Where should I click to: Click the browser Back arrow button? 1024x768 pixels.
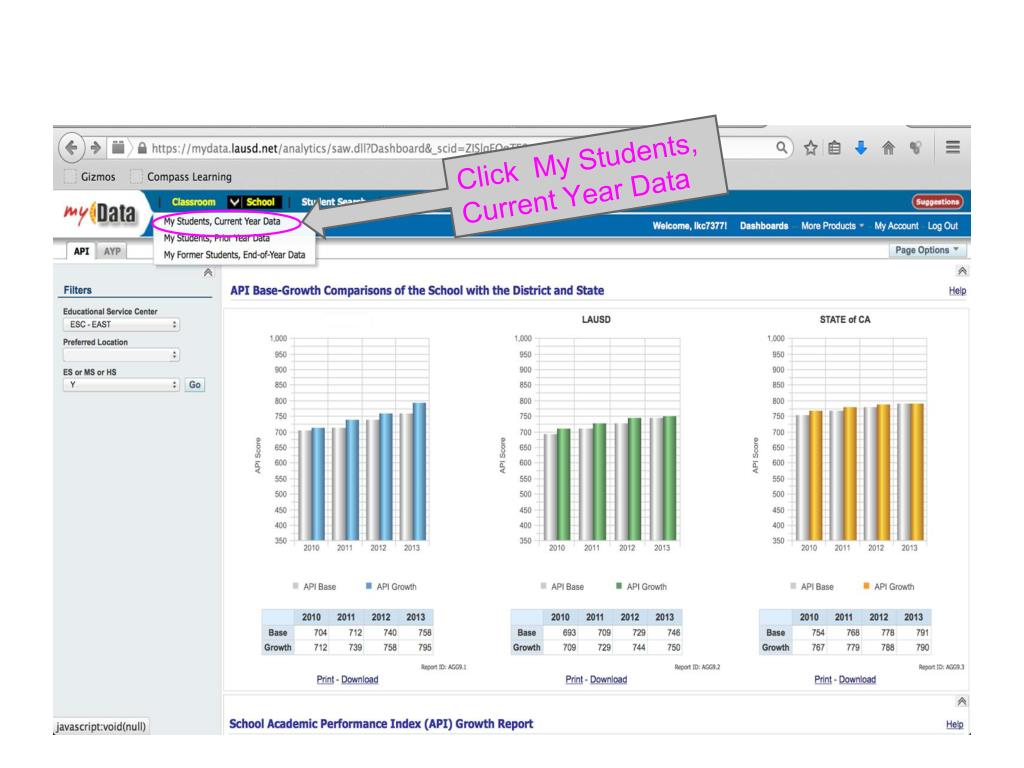click(x=72, y=148)
